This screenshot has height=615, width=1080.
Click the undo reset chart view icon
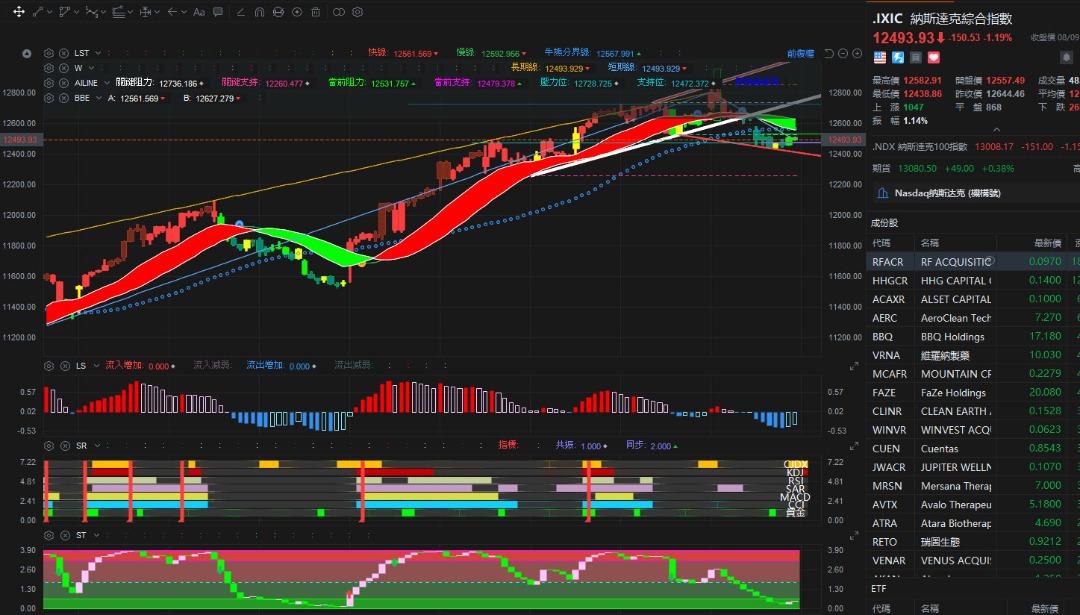point(829,53)
